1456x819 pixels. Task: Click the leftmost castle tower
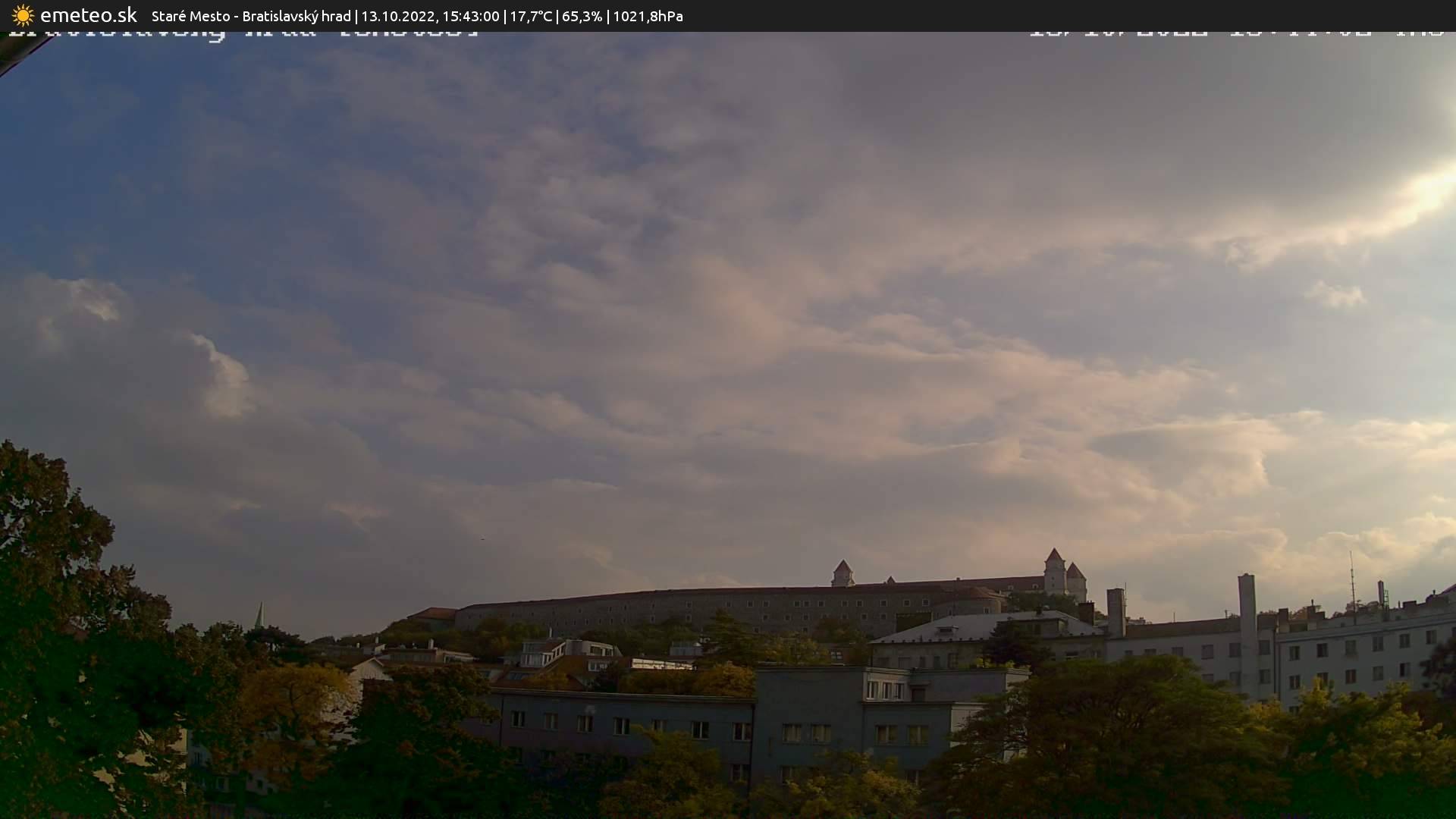point(843,573)
